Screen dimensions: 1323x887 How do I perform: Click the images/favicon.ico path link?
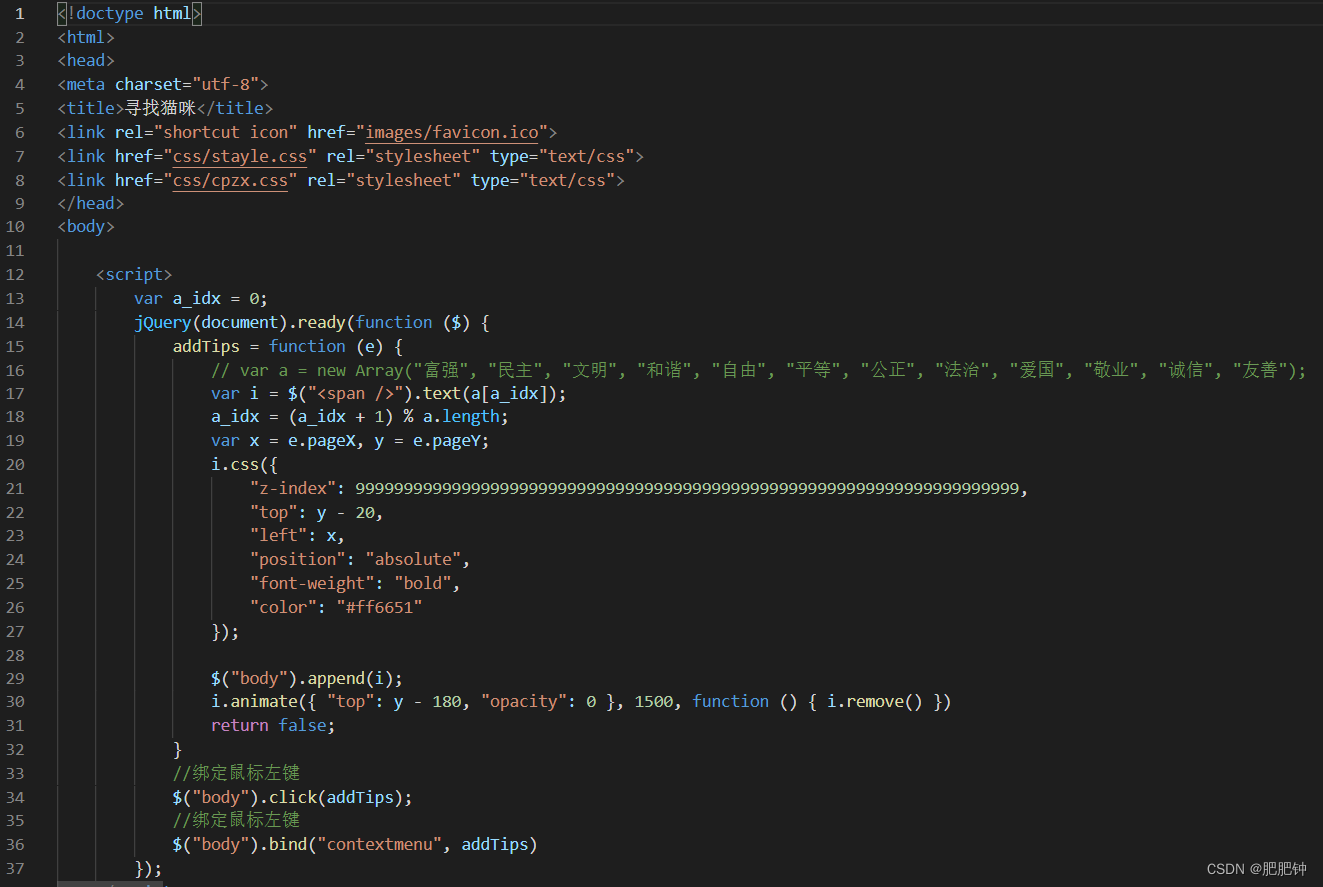pyautogui.click(x=452, y=132)
